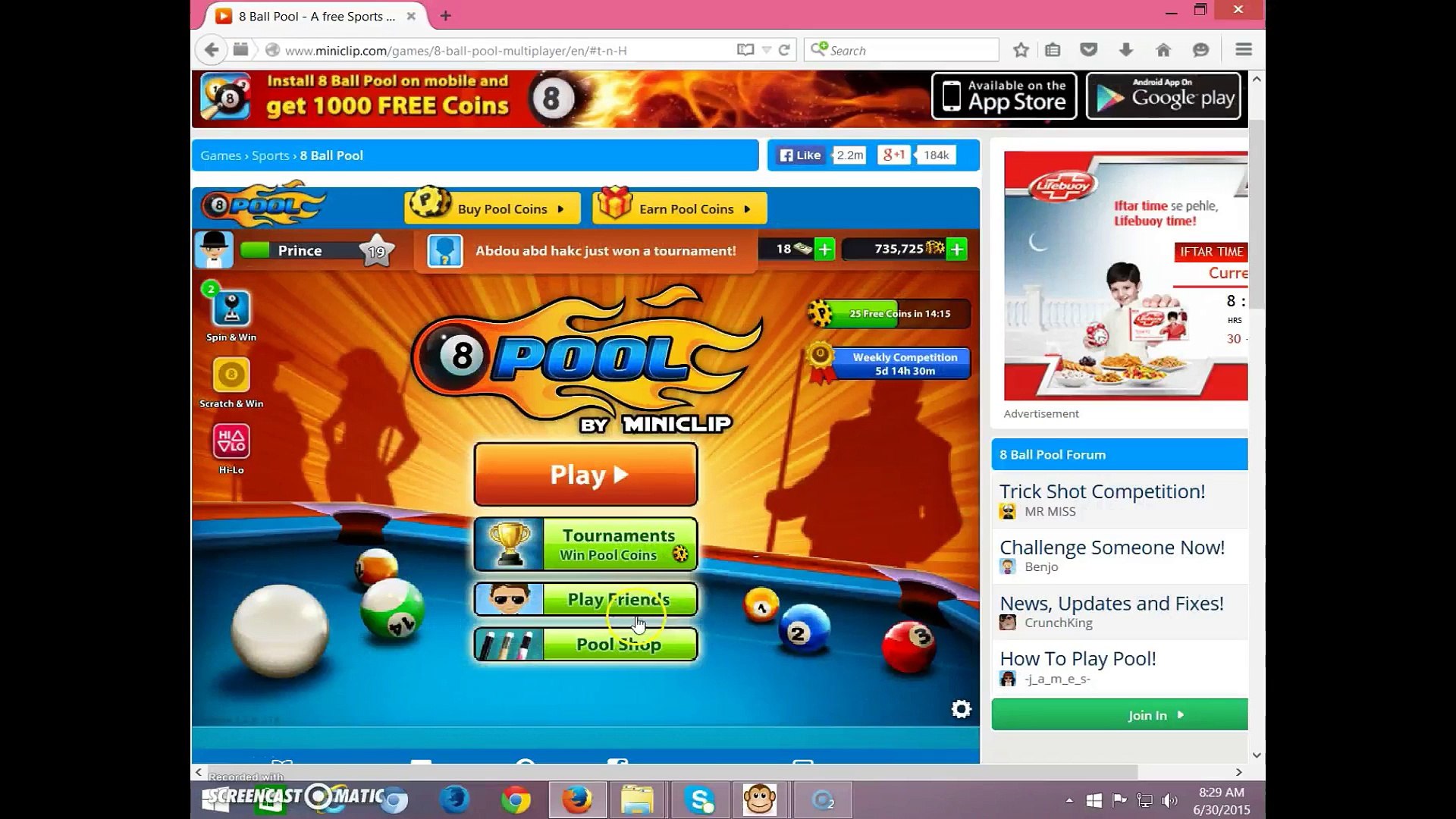Open new browser tab with plus
This screenshot has height=819, width=1456.
coord(446,16)
